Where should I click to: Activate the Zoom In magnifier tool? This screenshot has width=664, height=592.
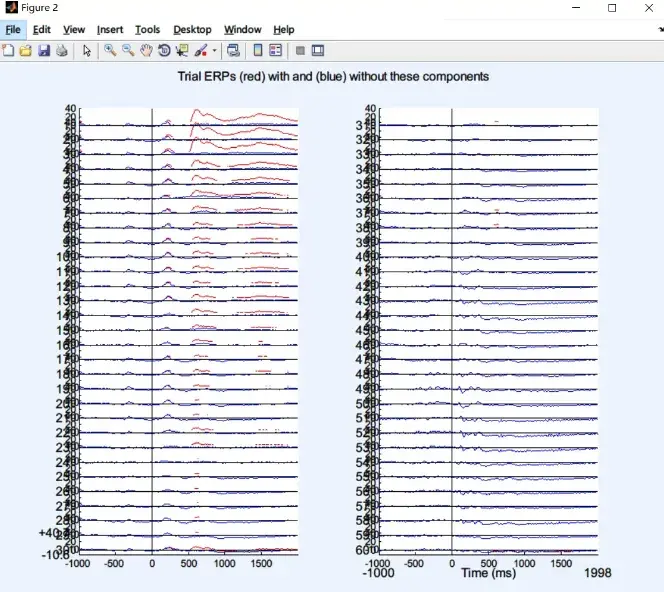pos(110,51)
